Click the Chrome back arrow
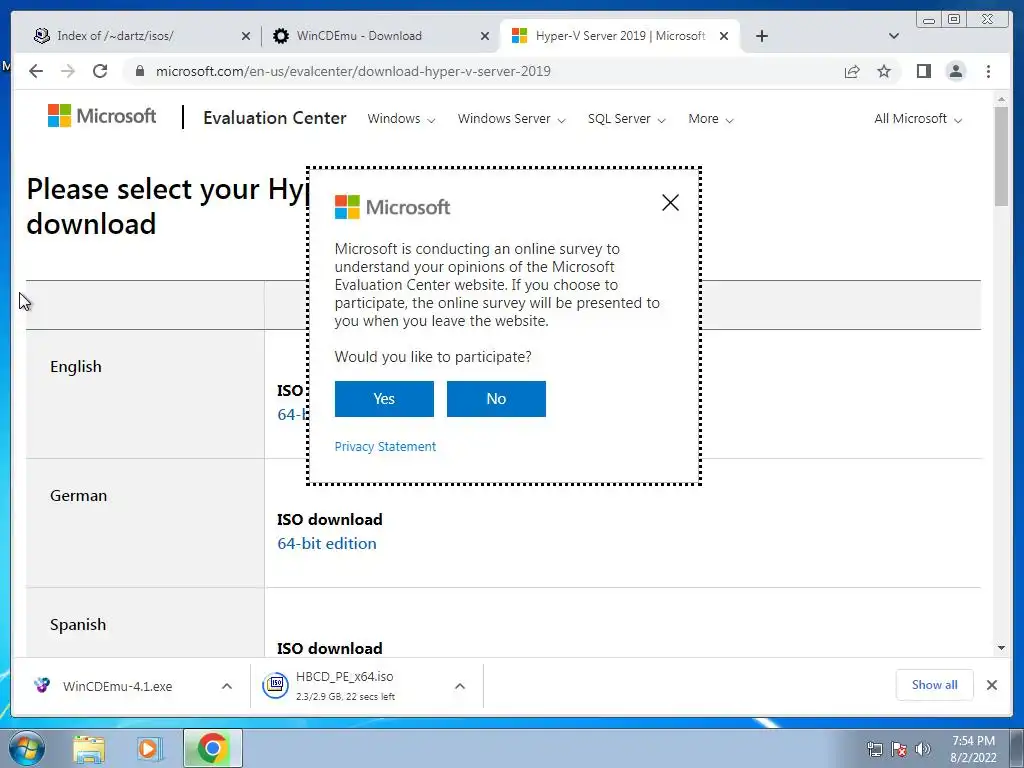The width and height of the screenshot is (1024, 768). 36,71
